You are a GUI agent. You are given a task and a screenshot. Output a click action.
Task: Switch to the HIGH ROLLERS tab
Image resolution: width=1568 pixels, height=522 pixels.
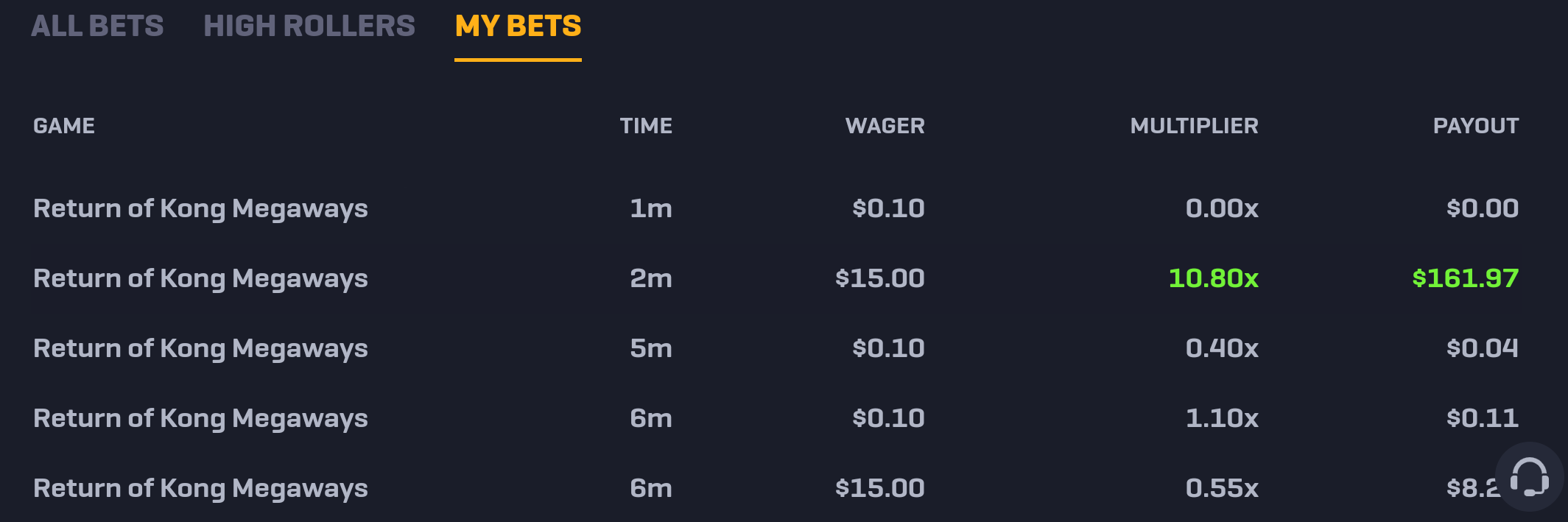309,26
